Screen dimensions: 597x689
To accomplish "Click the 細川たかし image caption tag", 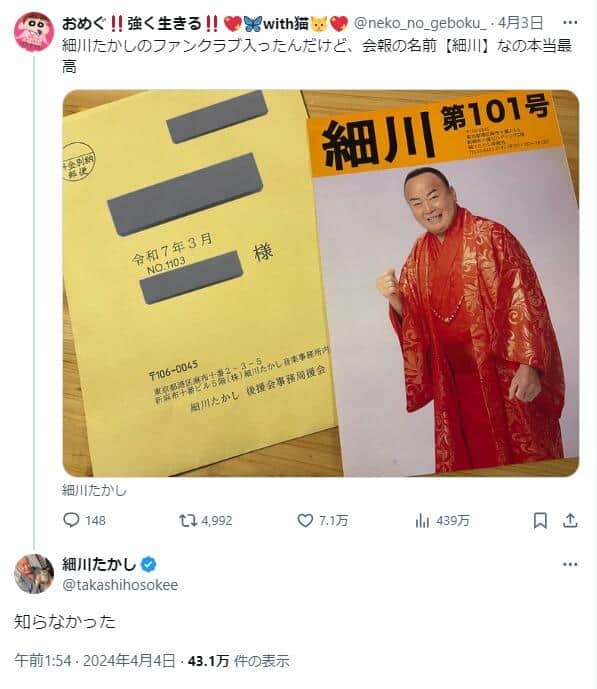I will (x=94, y=490).
